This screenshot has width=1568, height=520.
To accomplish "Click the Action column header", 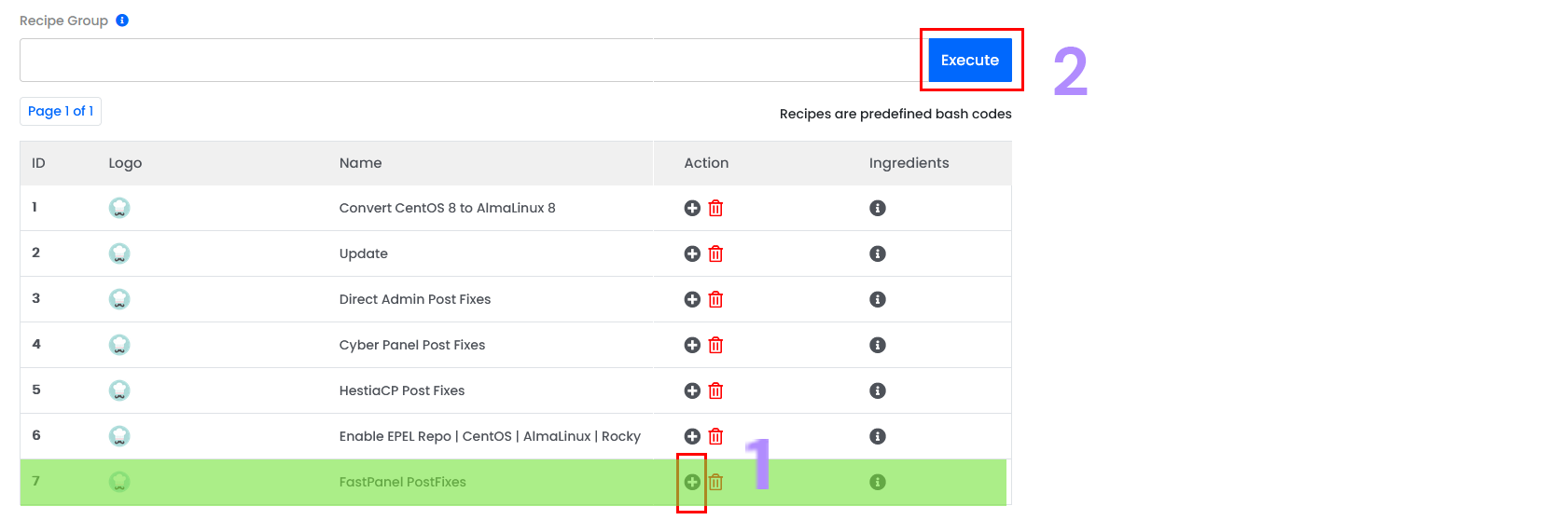I will tap(706, 163).
